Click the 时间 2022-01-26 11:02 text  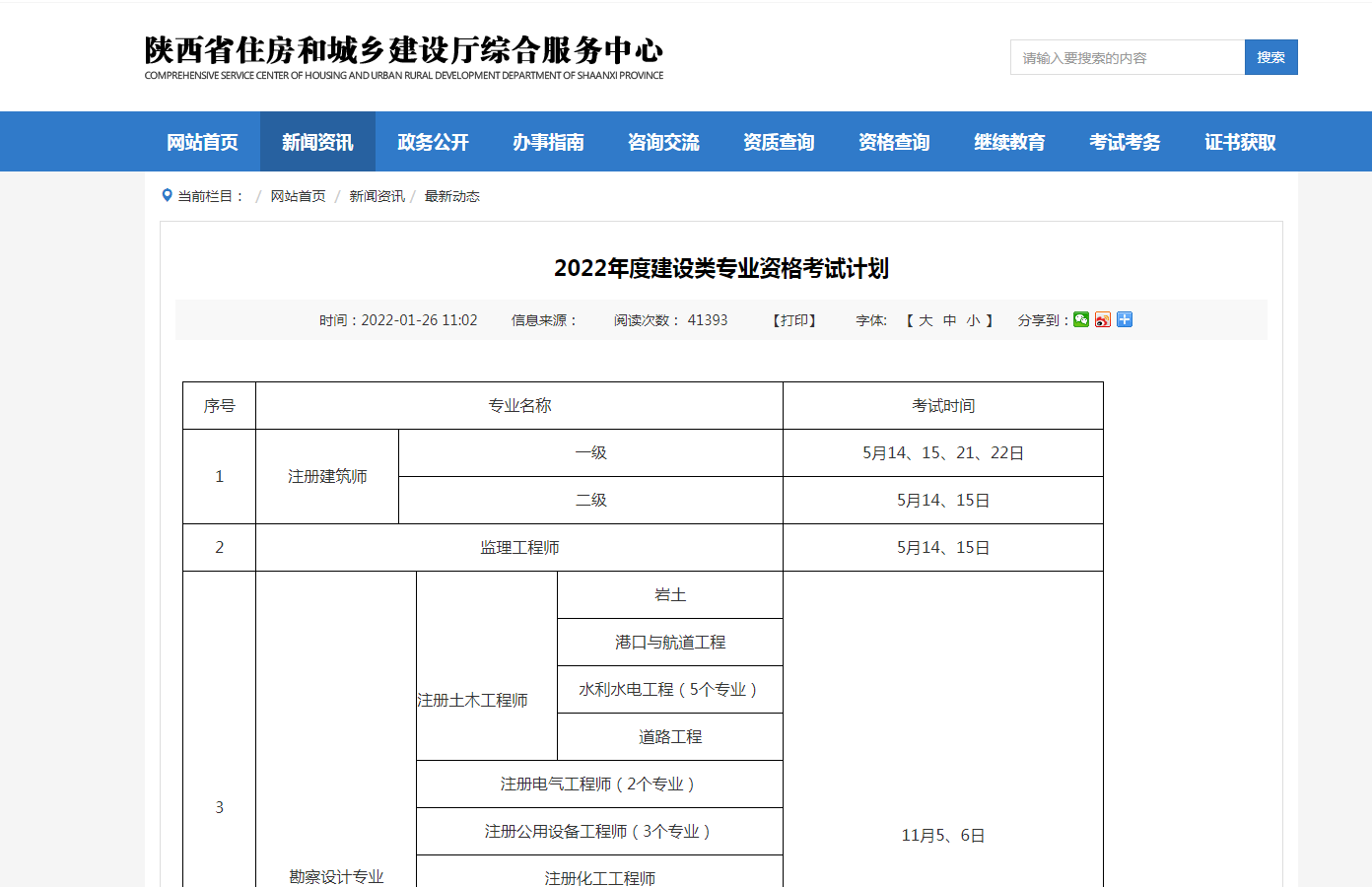click(398, 320)
